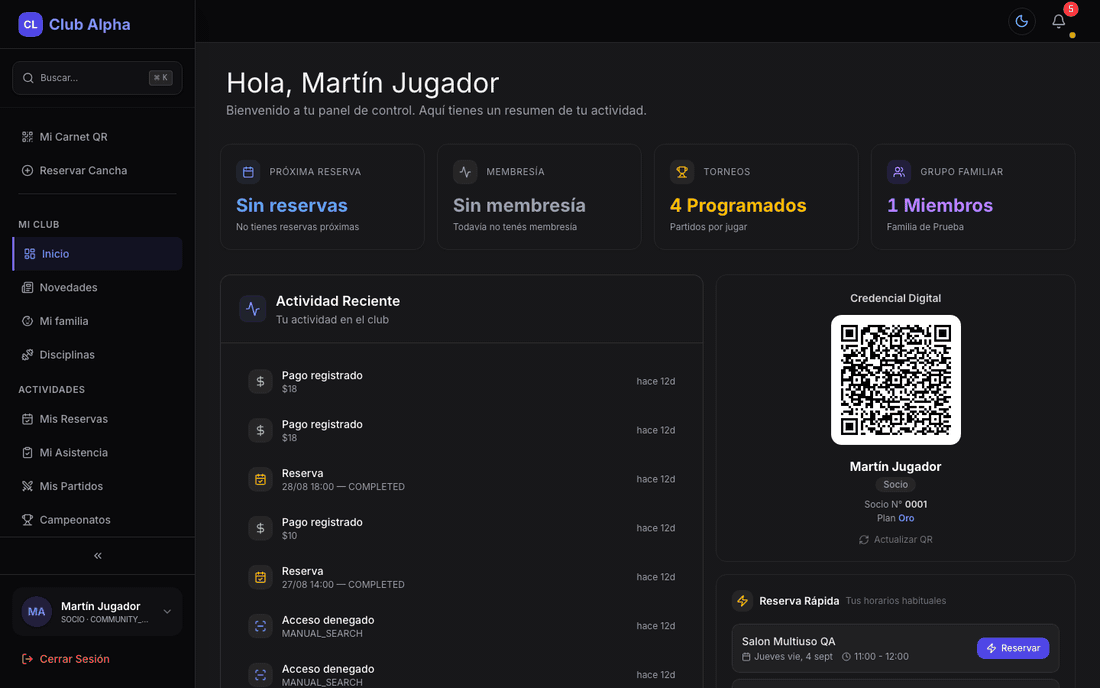Image resolution: width=1100 pixels, height=688 pixels.
Task: Click Cerrar Sesión to log out
Action: pos(65,659)
